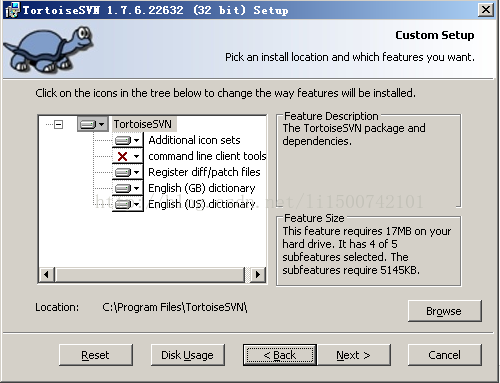Screen dimensions: 500x383
Task: Click the Browse button
Action: click(444, 311)
